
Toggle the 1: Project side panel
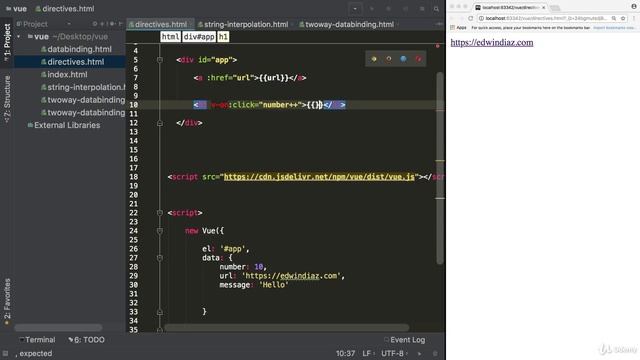7,42
